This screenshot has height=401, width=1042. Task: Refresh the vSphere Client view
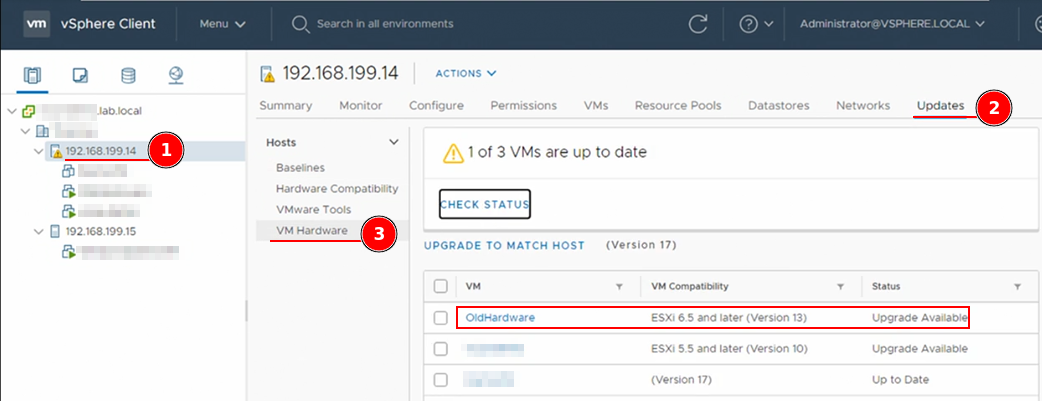(x=698, y=24)
